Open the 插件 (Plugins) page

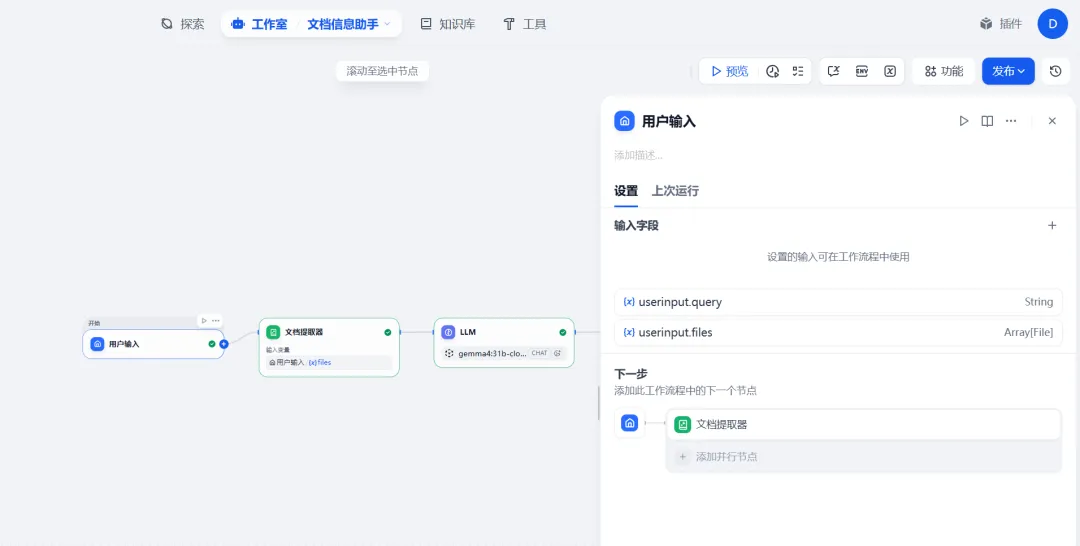coord(1001,24)
